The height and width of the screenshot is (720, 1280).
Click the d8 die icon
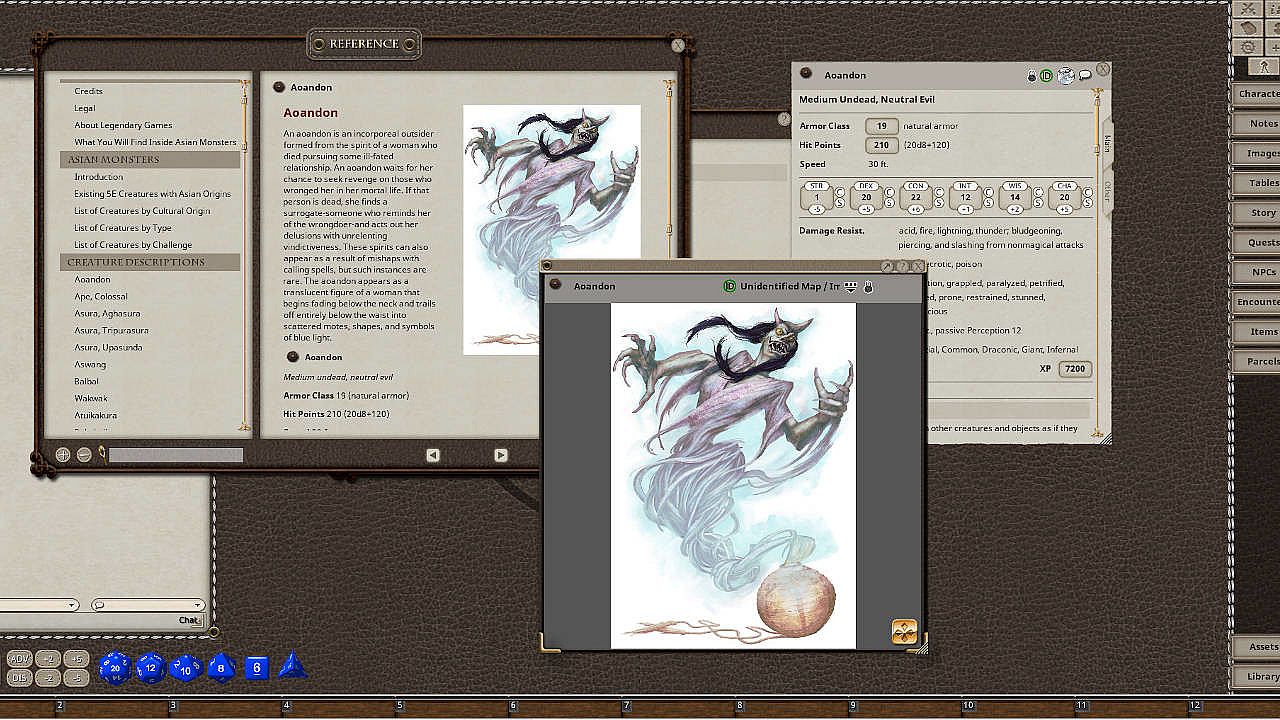tap(221, 666)
